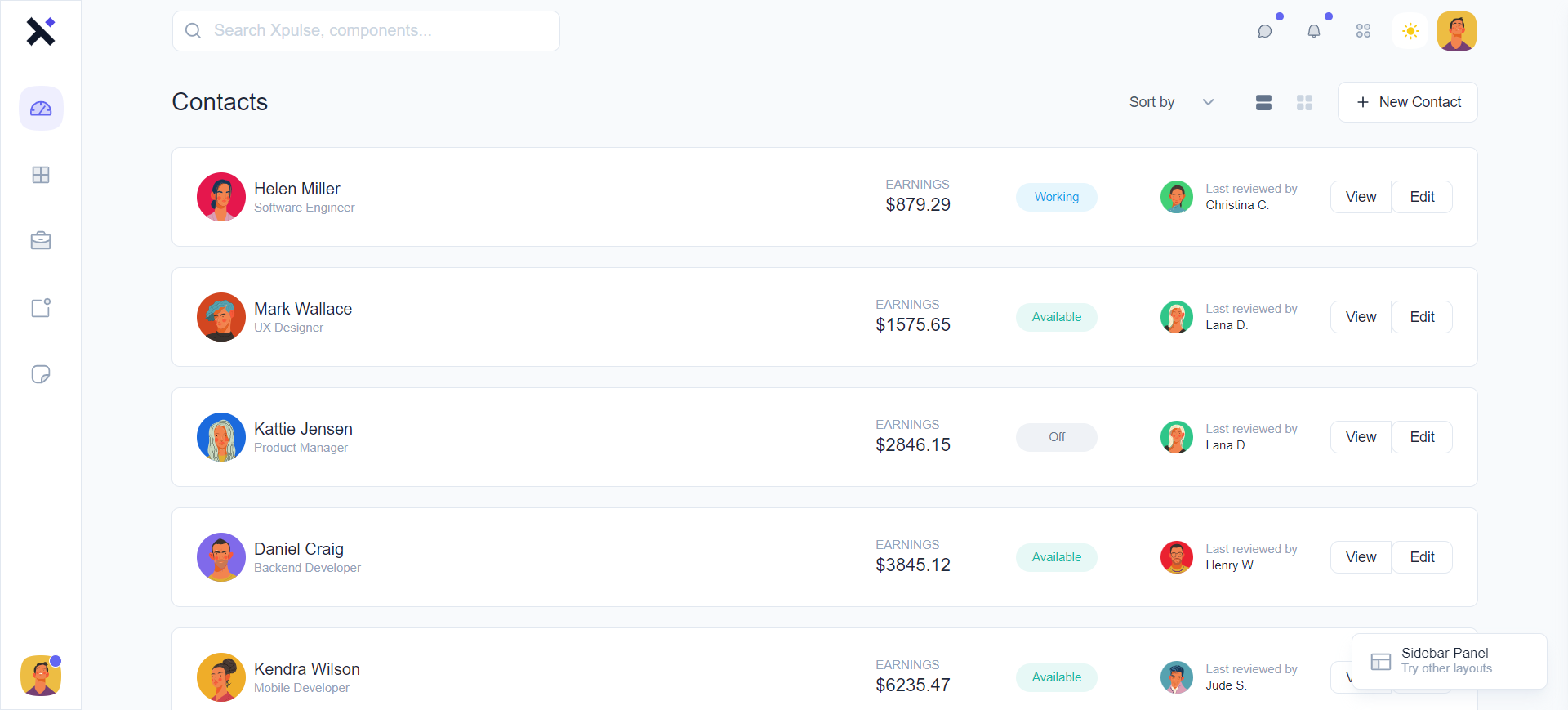Open the Sidebar Panel layout switcher
The width and height of the screenshot is (1568, 710).
click(x=1449, y=661)
